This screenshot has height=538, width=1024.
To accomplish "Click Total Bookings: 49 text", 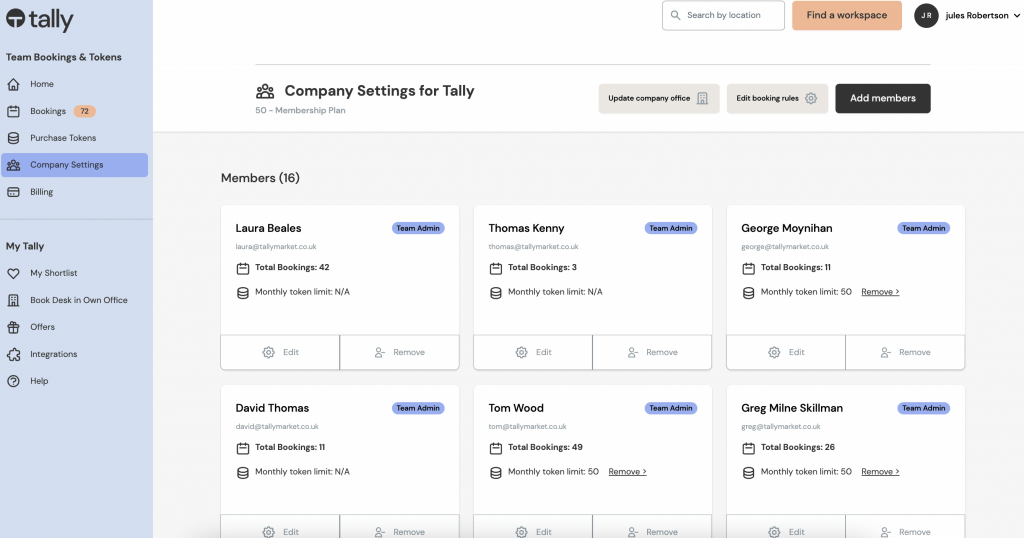I will (x=545, y=447).
